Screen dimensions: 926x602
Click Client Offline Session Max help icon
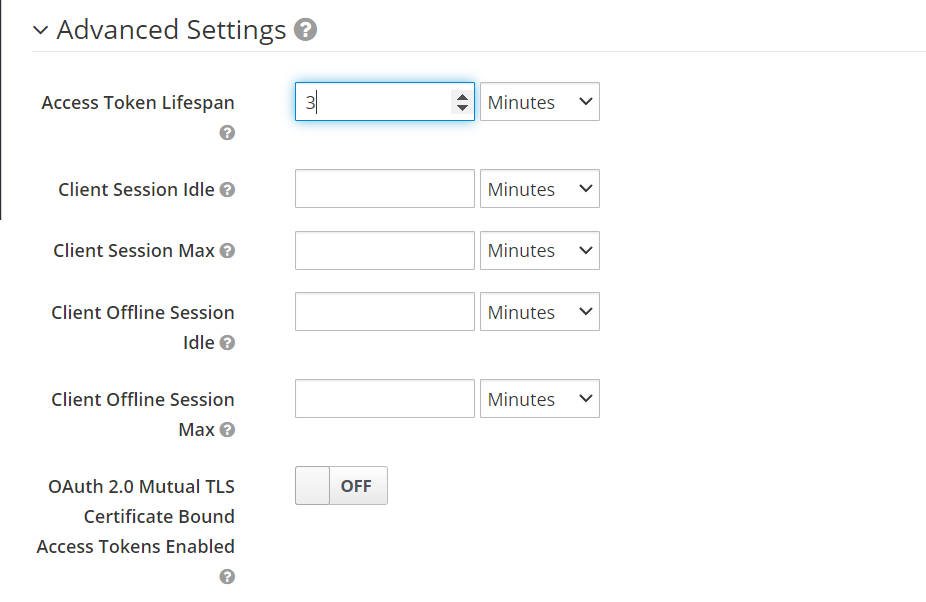pos(227,430)
